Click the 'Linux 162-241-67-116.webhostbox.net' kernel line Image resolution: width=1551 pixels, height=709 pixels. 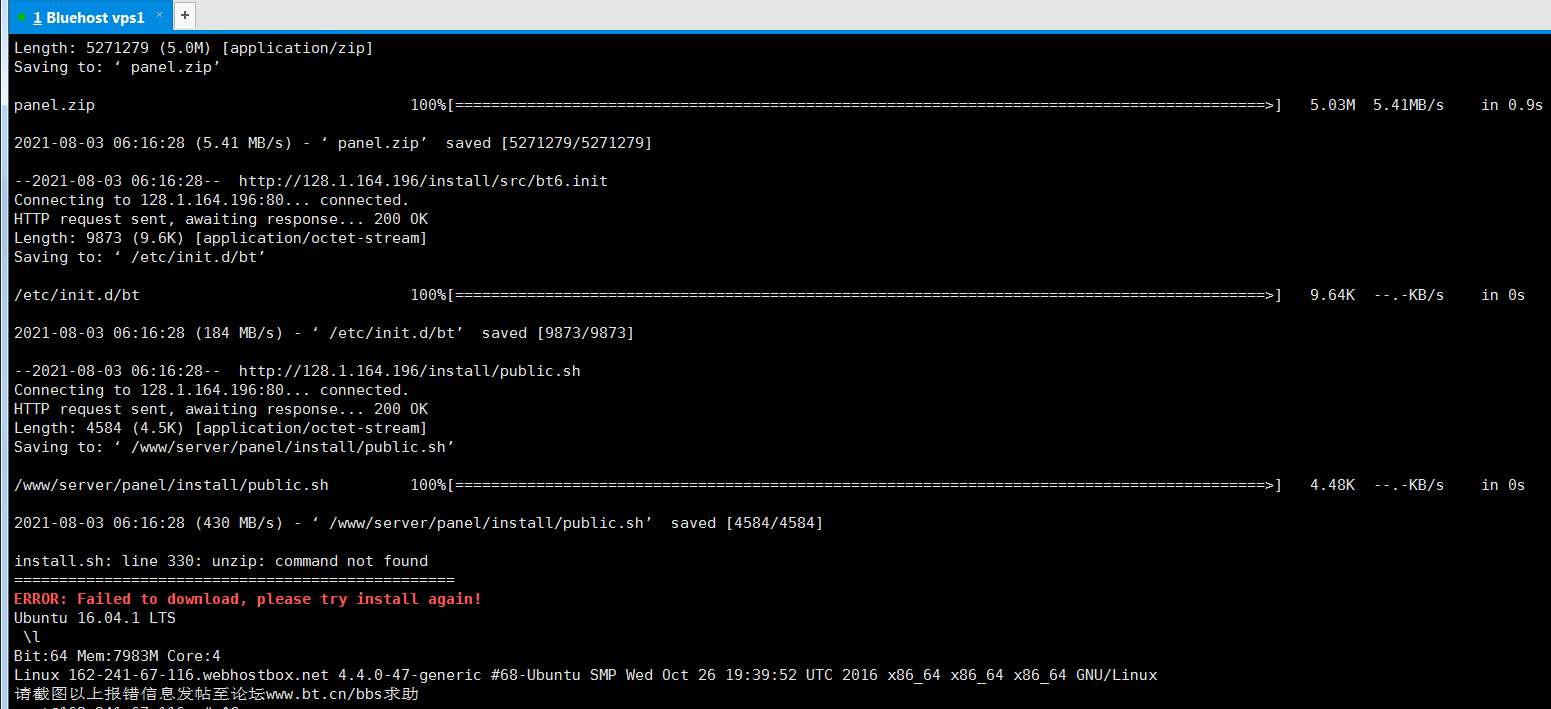pos(585,675)
